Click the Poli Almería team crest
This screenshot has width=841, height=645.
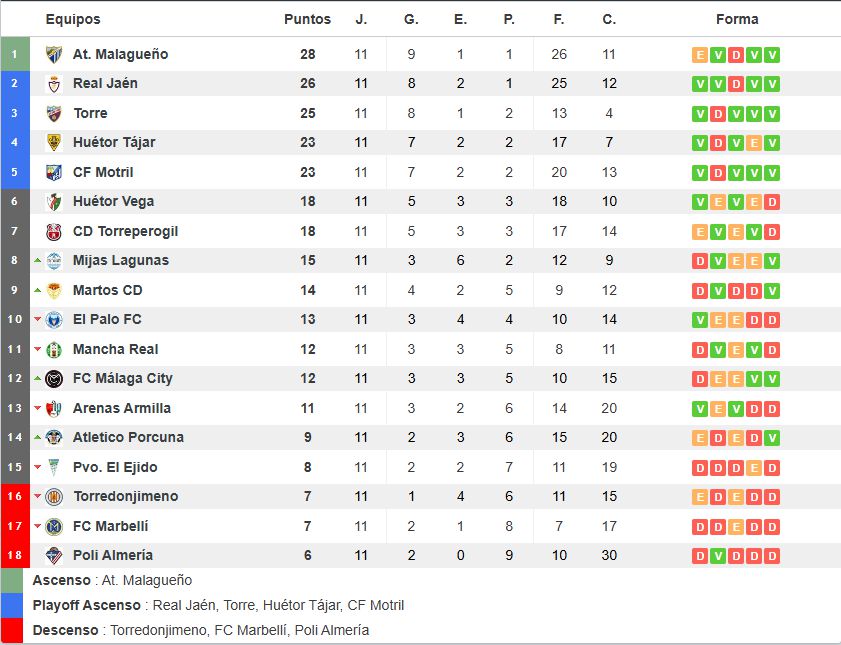point(54,555)
